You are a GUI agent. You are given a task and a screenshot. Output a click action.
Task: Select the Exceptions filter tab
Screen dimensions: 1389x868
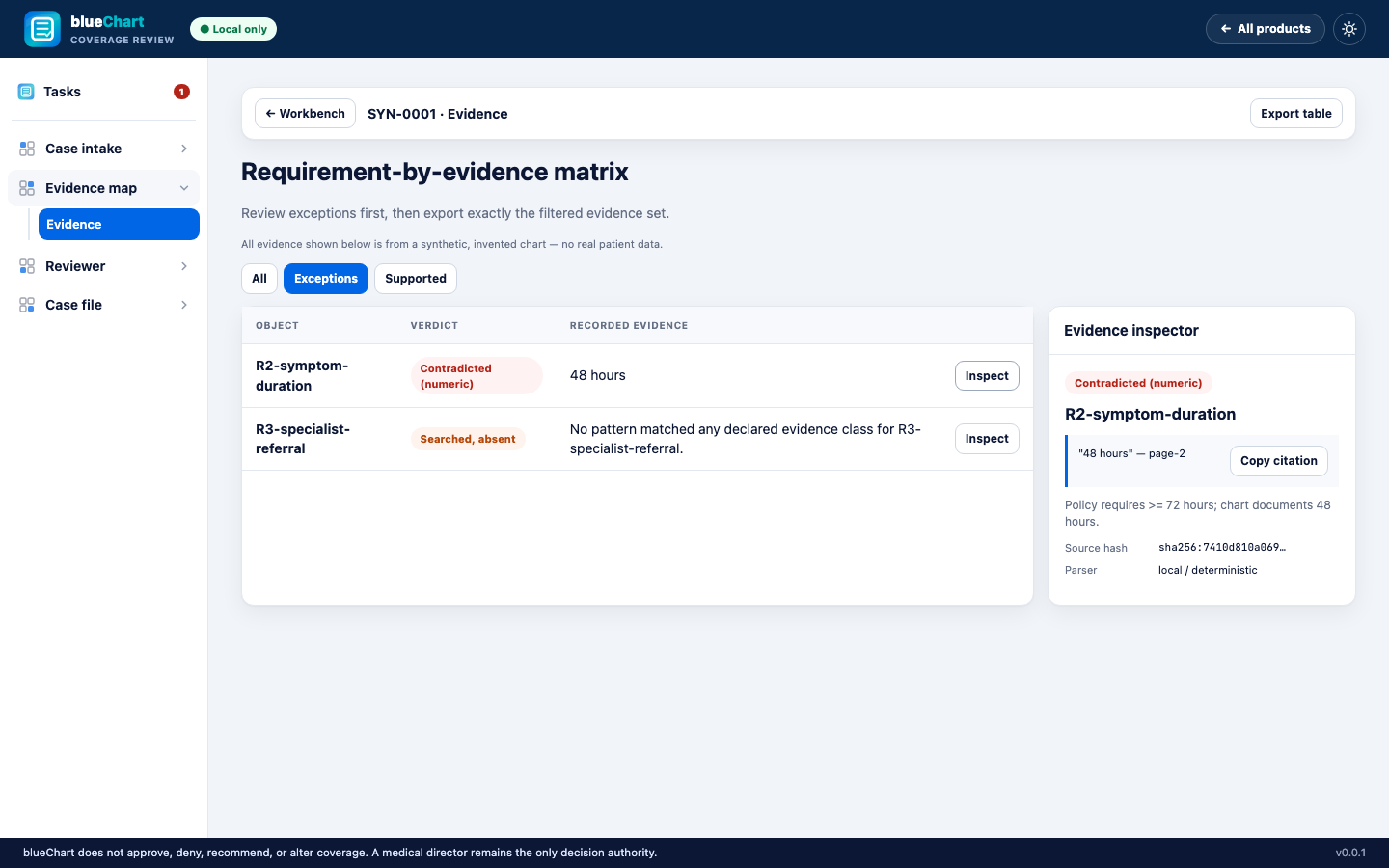(326, 279)
